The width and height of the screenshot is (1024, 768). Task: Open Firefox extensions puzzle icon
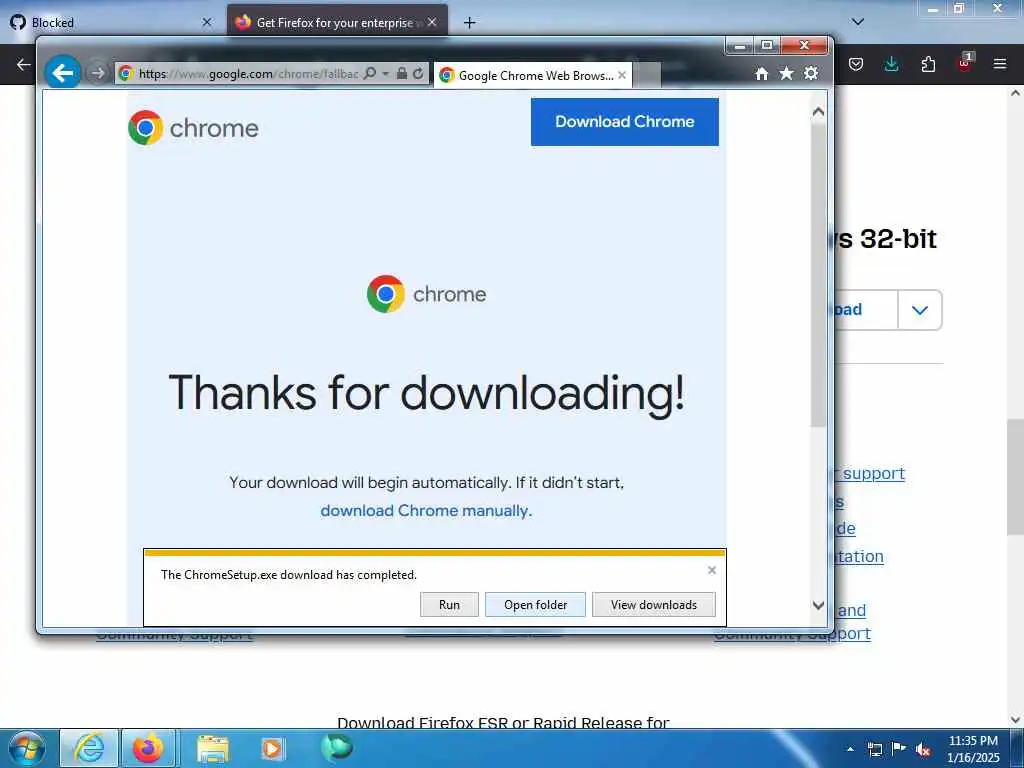928,64
